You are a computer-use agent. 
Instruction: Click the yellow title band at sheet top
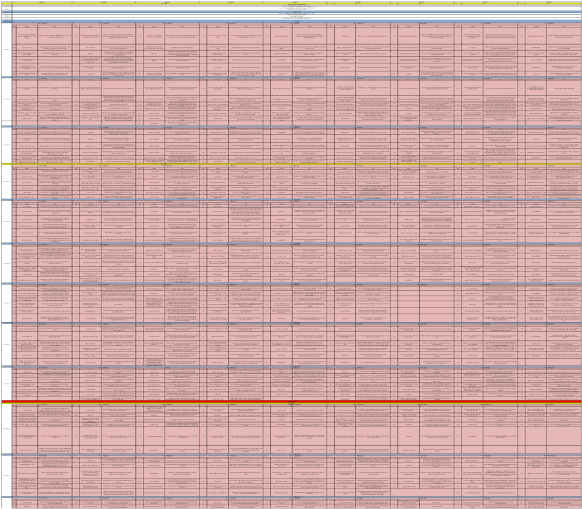coord(297,4)
